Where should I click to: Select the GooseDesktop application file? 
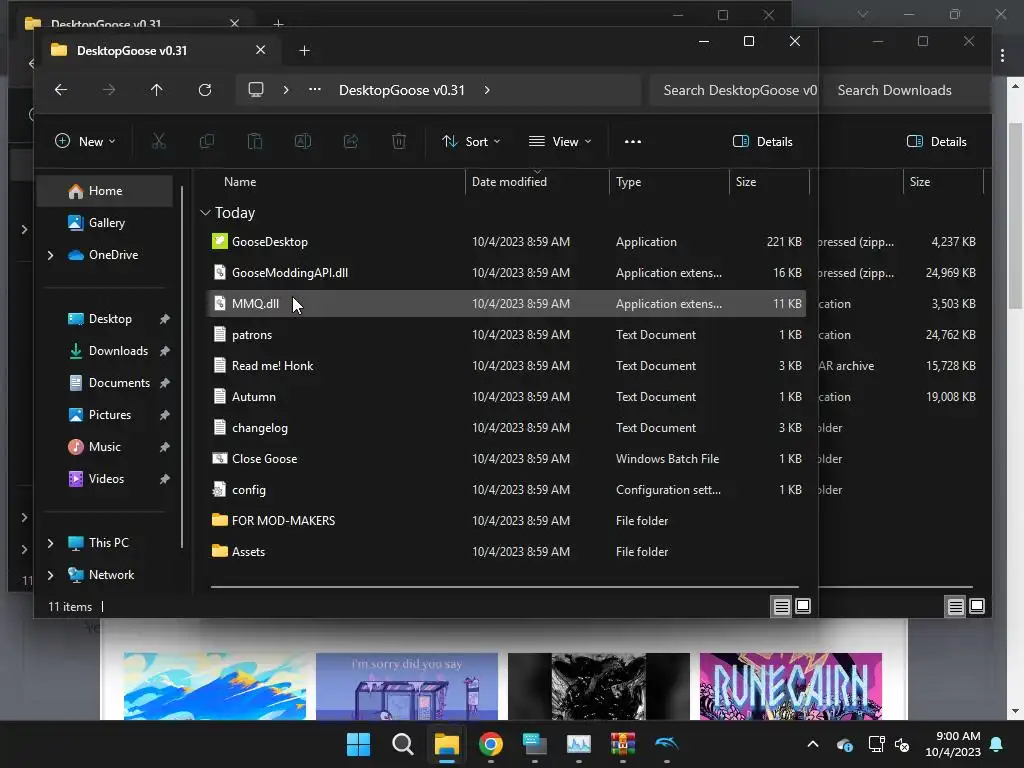(506, 242)
